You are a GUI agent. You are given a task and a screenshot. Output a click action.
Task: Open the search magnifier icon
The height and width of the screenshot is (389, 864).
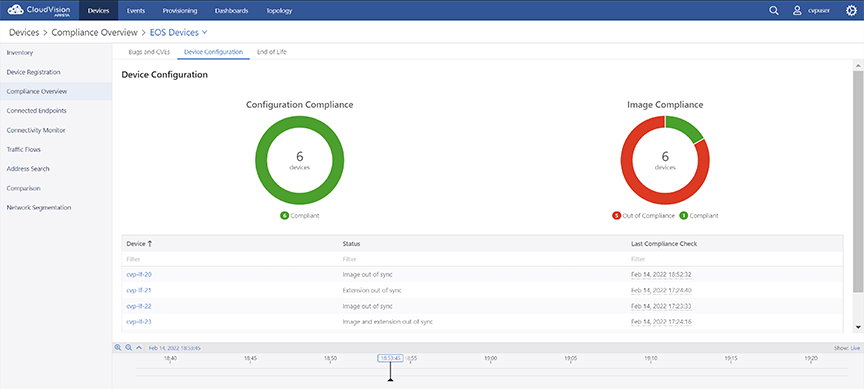(774, 10)
